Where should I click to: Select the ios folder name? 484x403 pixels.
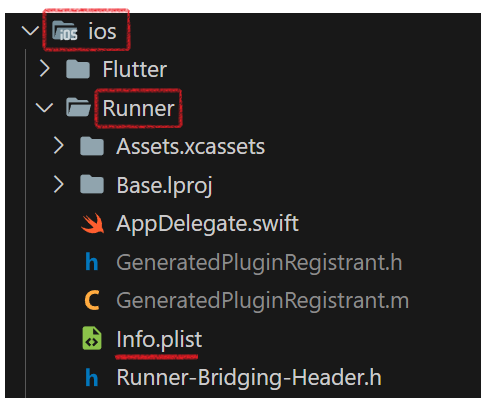pyautogui.click(x=102, y=32)
